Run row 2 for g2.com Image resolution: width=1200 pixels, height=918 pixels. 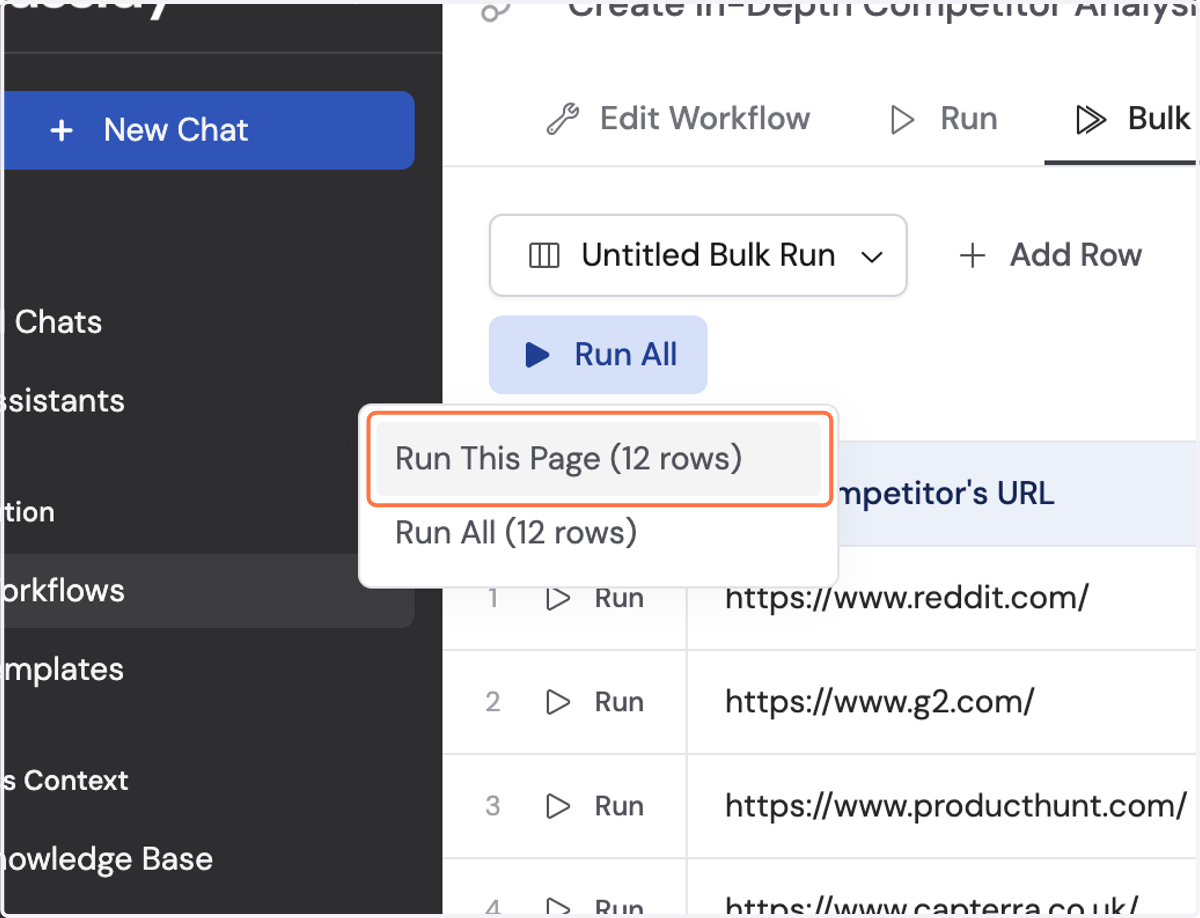click(595, 702)
